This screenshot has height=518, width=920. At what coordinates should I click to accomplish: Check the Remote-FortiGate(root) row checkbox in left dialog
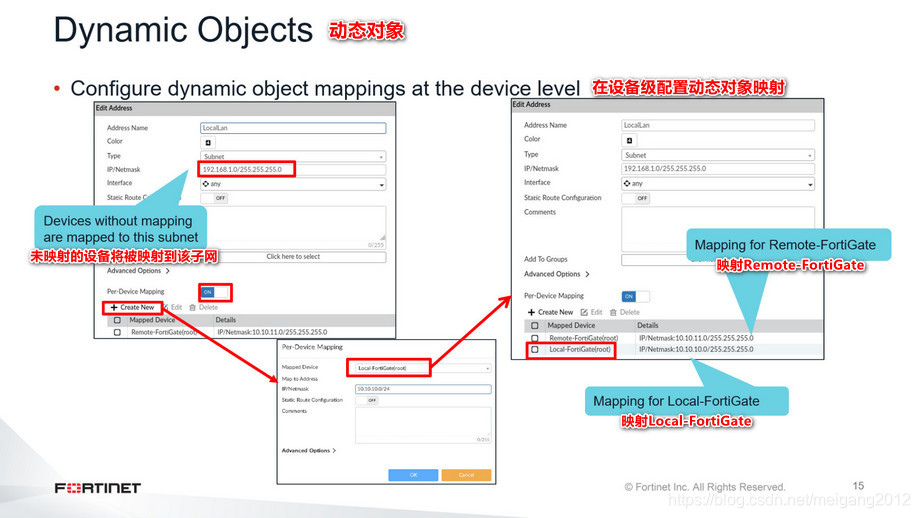click(x=117, y=332)
